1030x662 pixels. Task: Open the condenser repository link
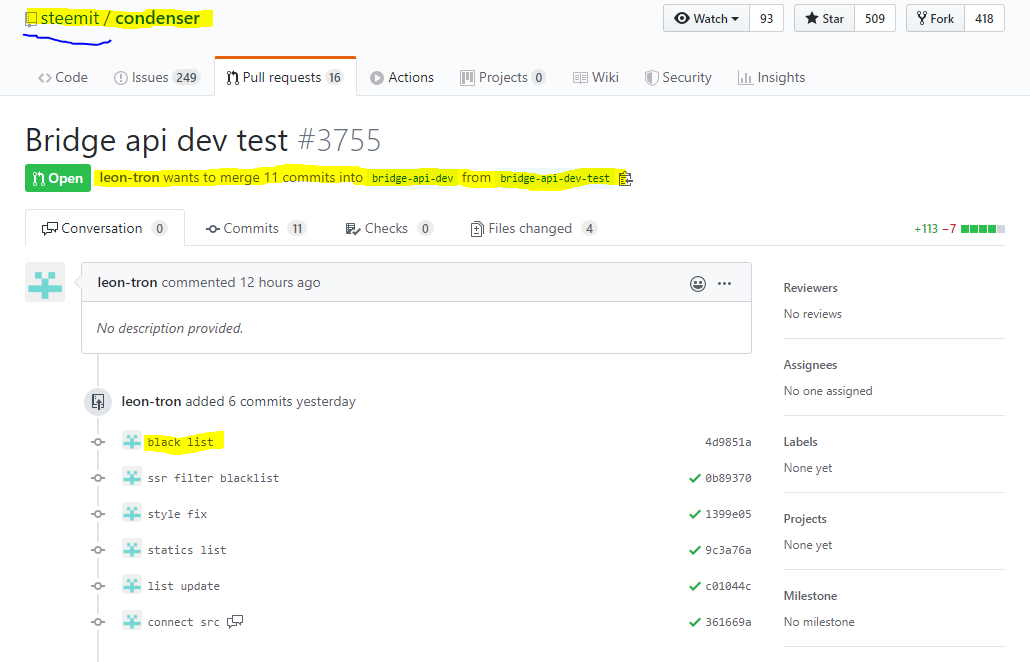coord(158,18)
